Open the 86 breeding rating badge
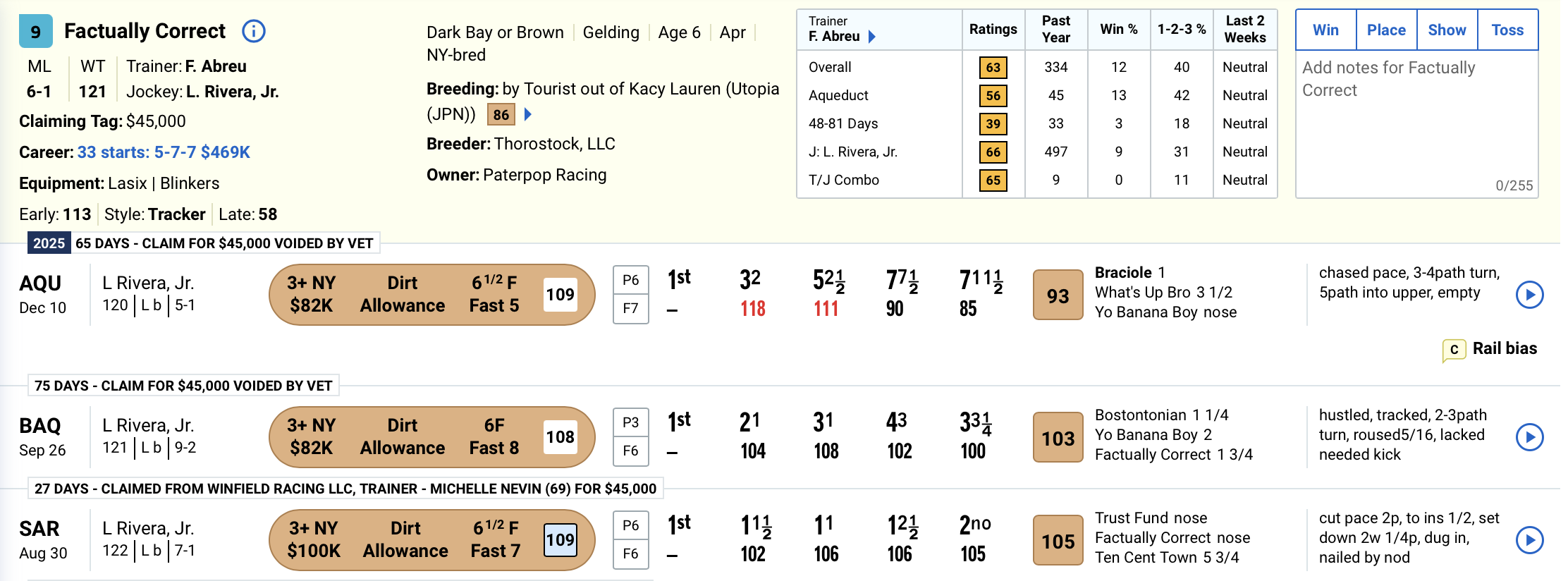The width and height of the screenshot is (1568, 581). [x=501, y=115]
